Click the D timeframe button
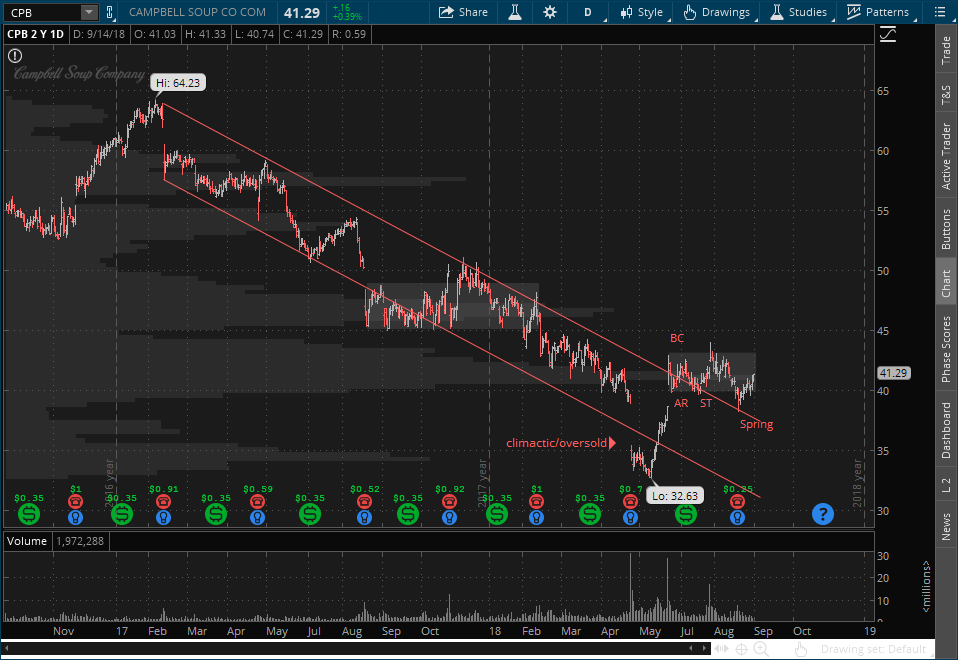This screenshot has height=660, width=958. click(x=588, y=12)
